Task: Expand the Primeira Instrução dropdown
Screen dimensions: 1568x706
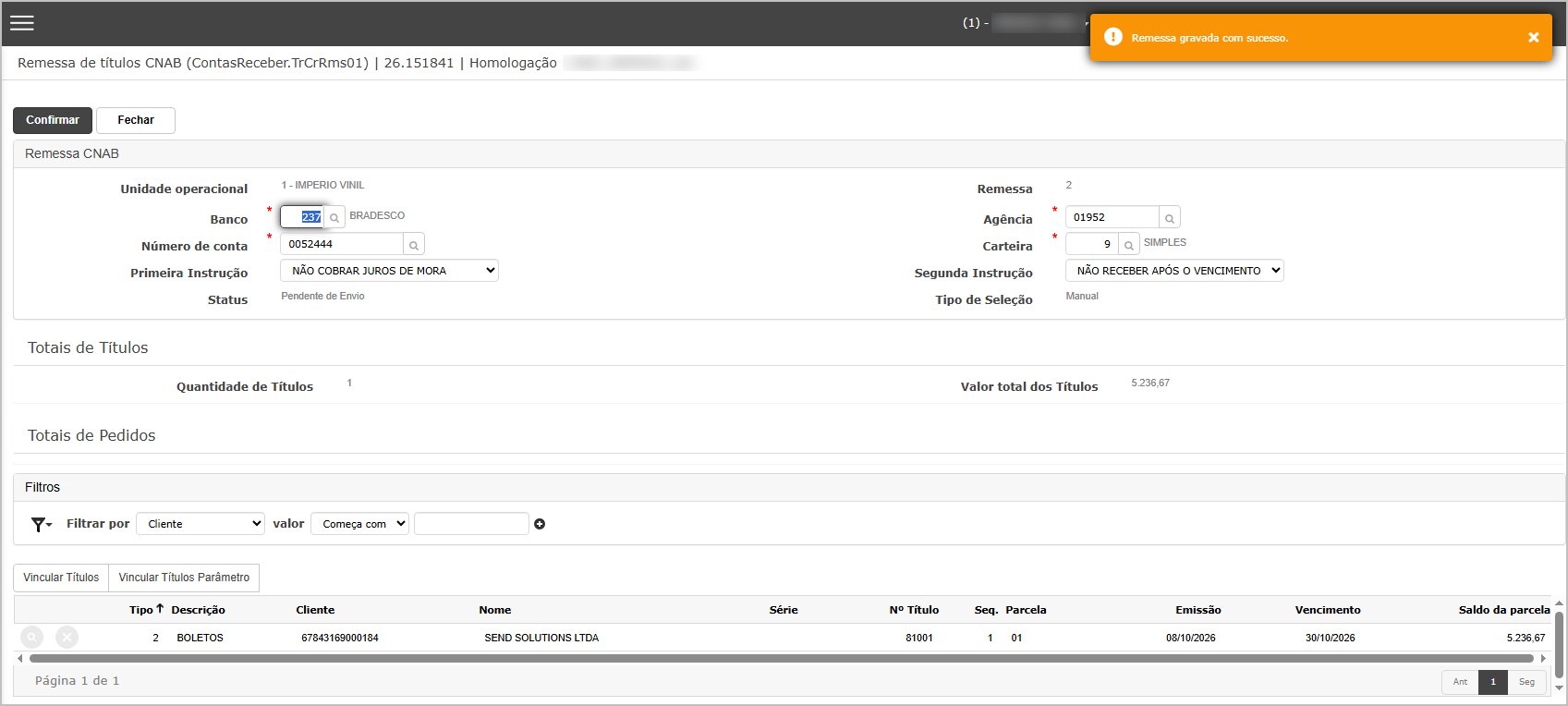Action: pyautogui.click(x=389, y=271)
